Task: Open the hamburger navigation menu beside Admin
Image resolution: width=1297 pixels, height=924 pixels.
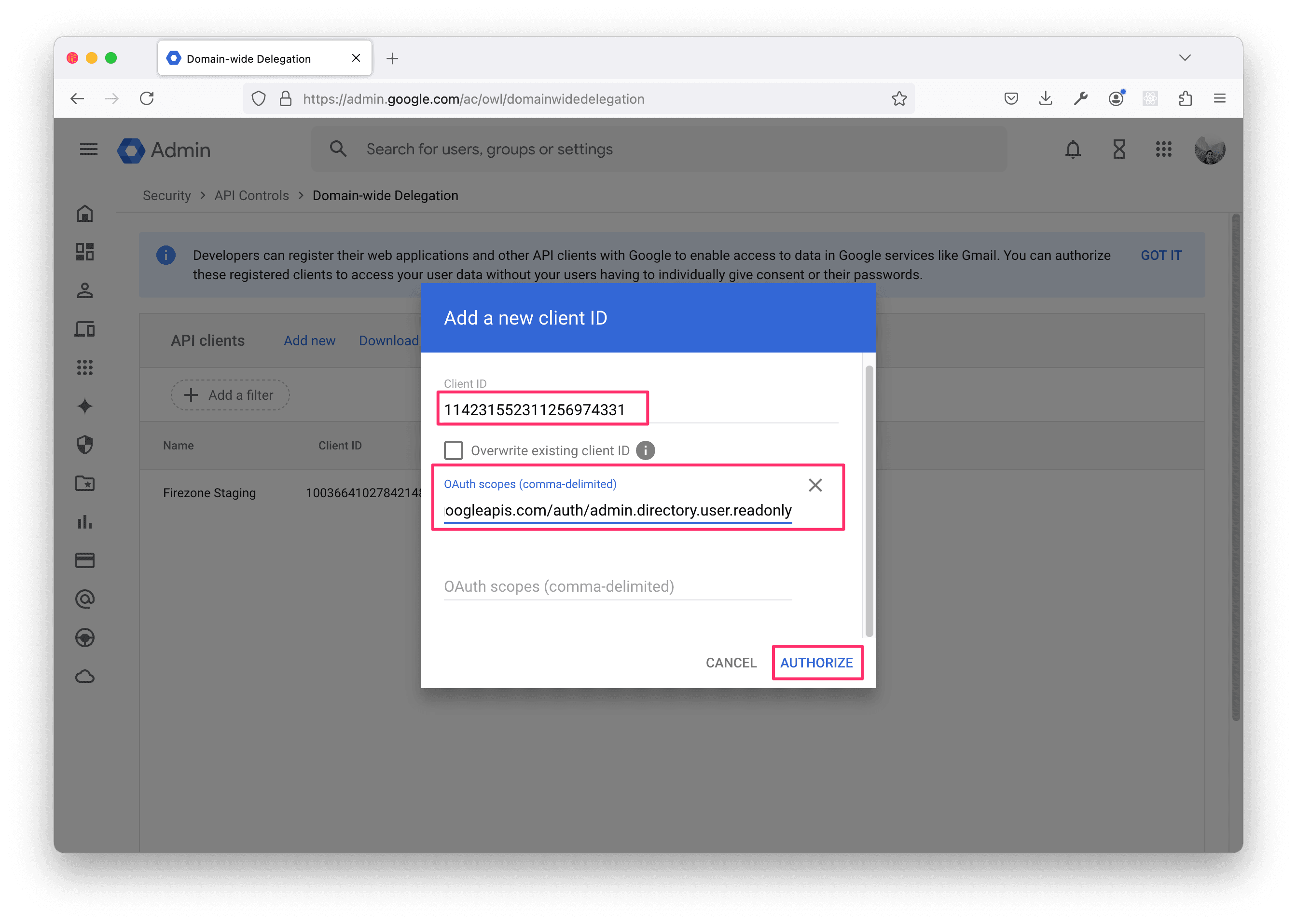Action: tap(88, 149)
